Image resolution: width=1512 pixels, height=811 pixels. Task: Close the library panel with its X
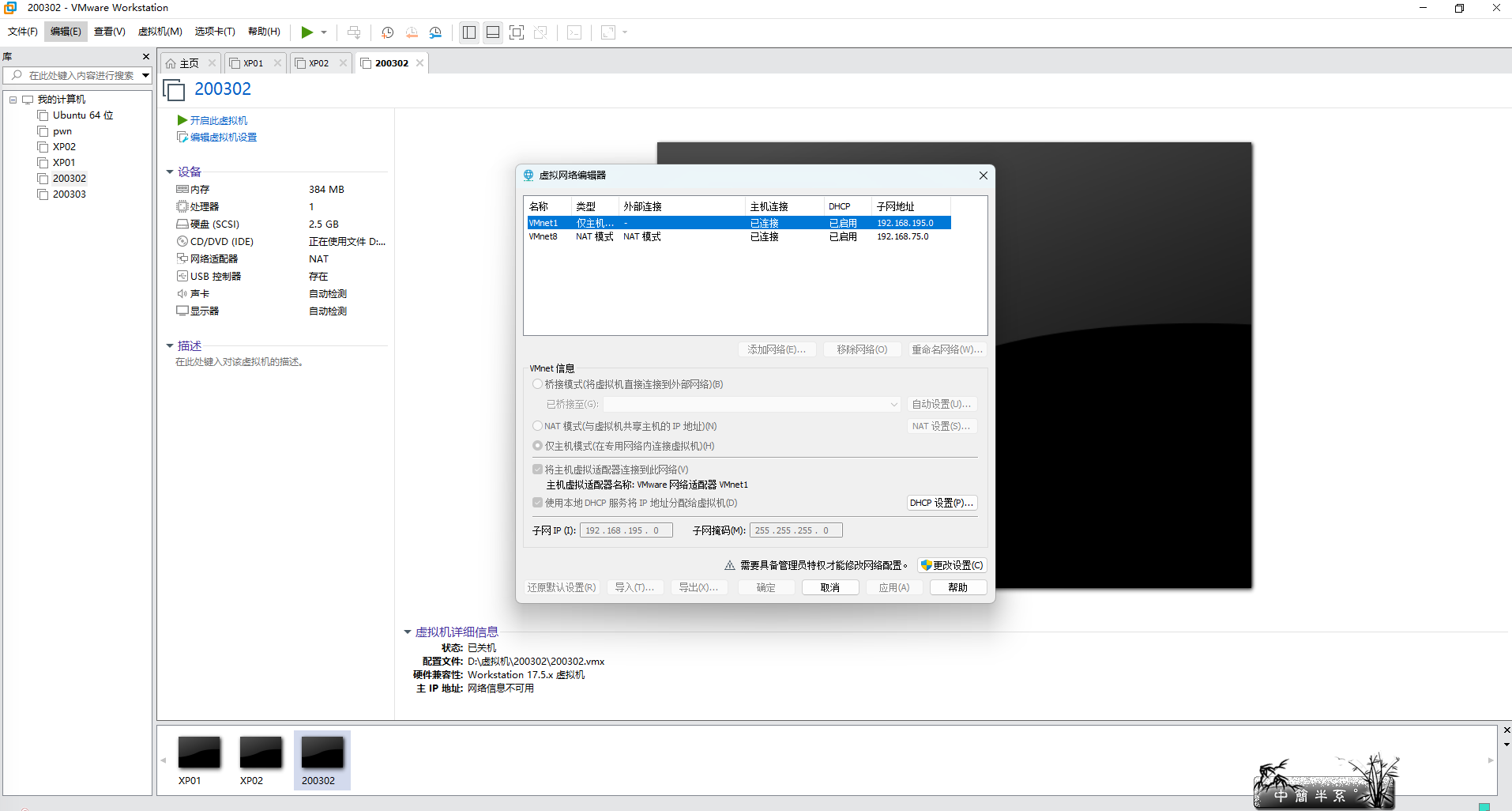[145, 57]
